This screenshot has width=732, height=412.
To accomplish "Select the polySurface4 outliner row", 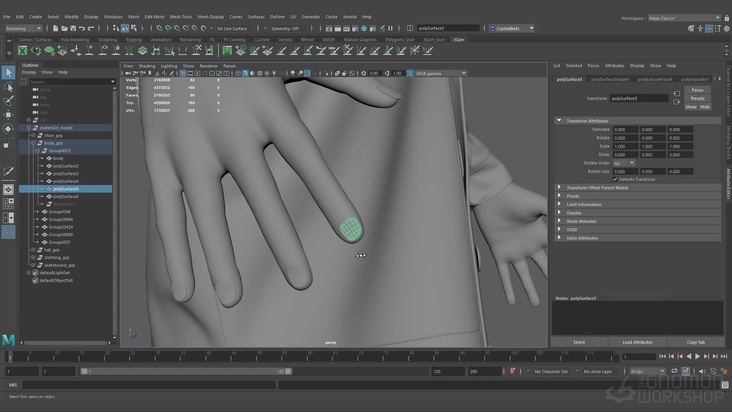I will 65,181.
